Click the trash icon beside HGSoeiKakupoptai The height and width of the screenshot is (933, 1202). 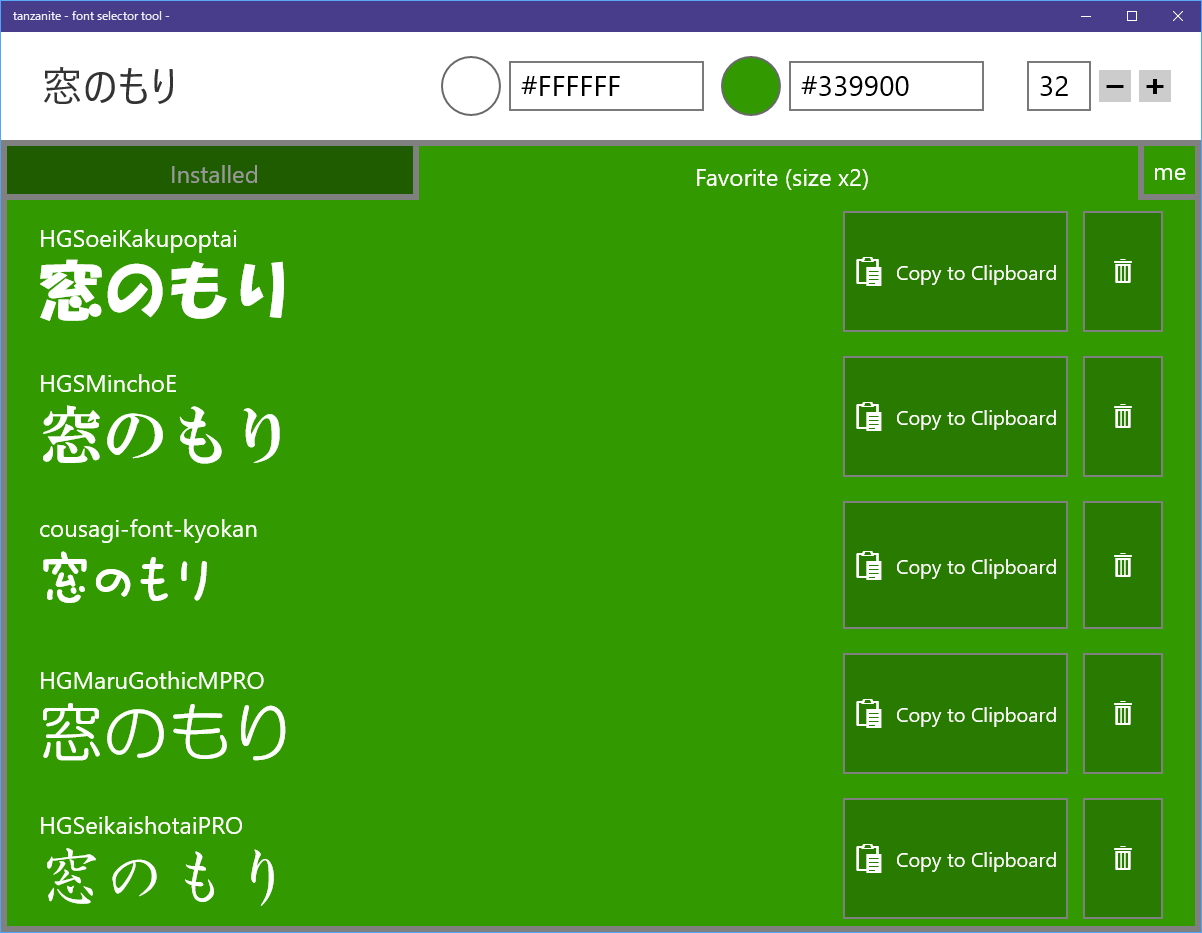click(x=1122, y=271)
